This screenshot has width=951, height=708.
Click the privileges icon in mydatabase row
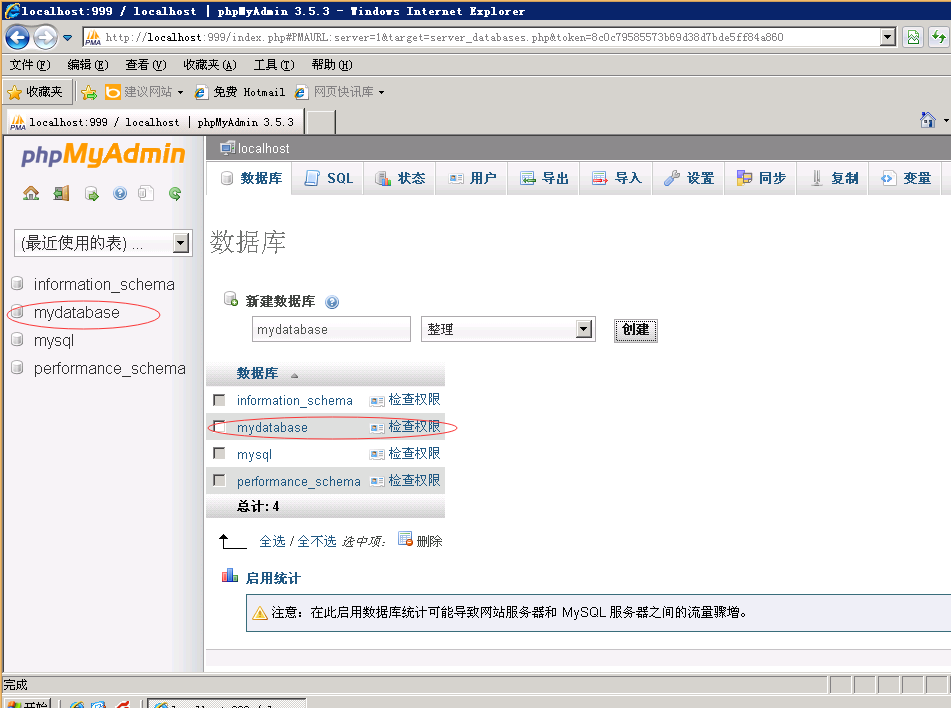coord(377,428)
